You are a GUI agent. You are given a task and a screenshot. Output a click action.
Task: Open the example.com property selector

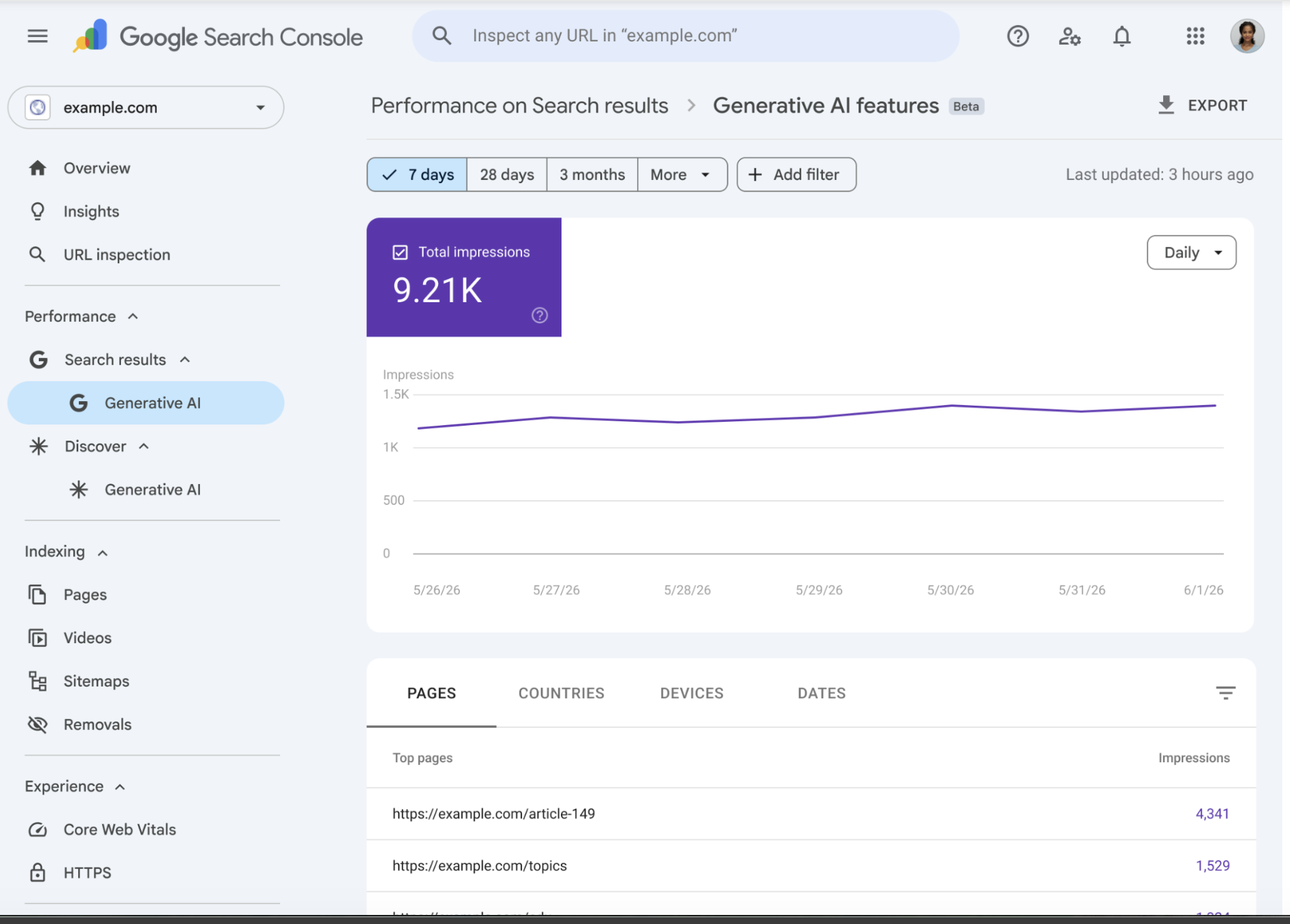146,107
